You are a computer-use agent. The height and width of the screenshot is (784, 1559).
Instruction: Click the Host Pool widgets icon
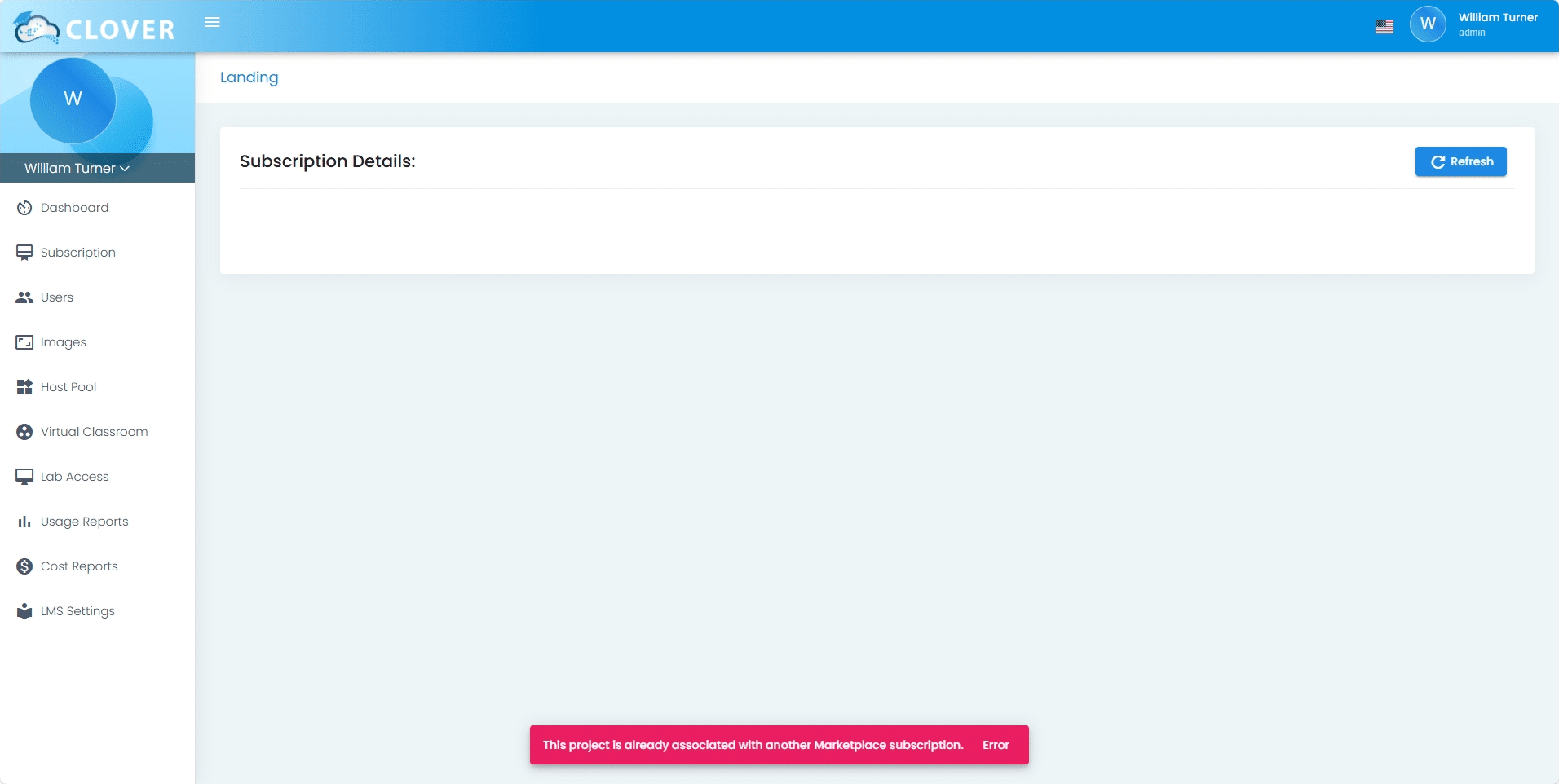[24, 387]
